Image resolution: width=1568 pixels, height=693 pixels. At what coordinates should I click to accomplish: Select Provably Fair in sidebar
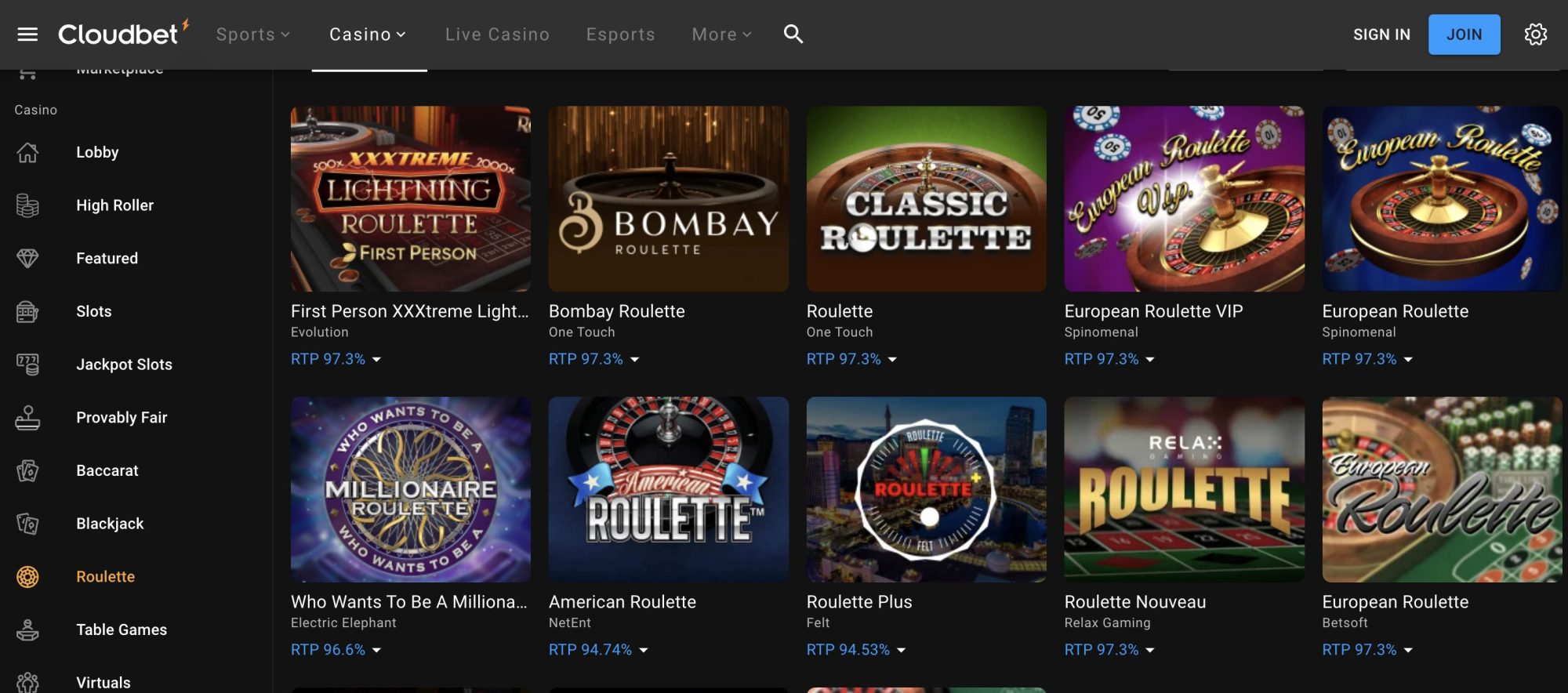pyautogui.click(x=122, y=418)
